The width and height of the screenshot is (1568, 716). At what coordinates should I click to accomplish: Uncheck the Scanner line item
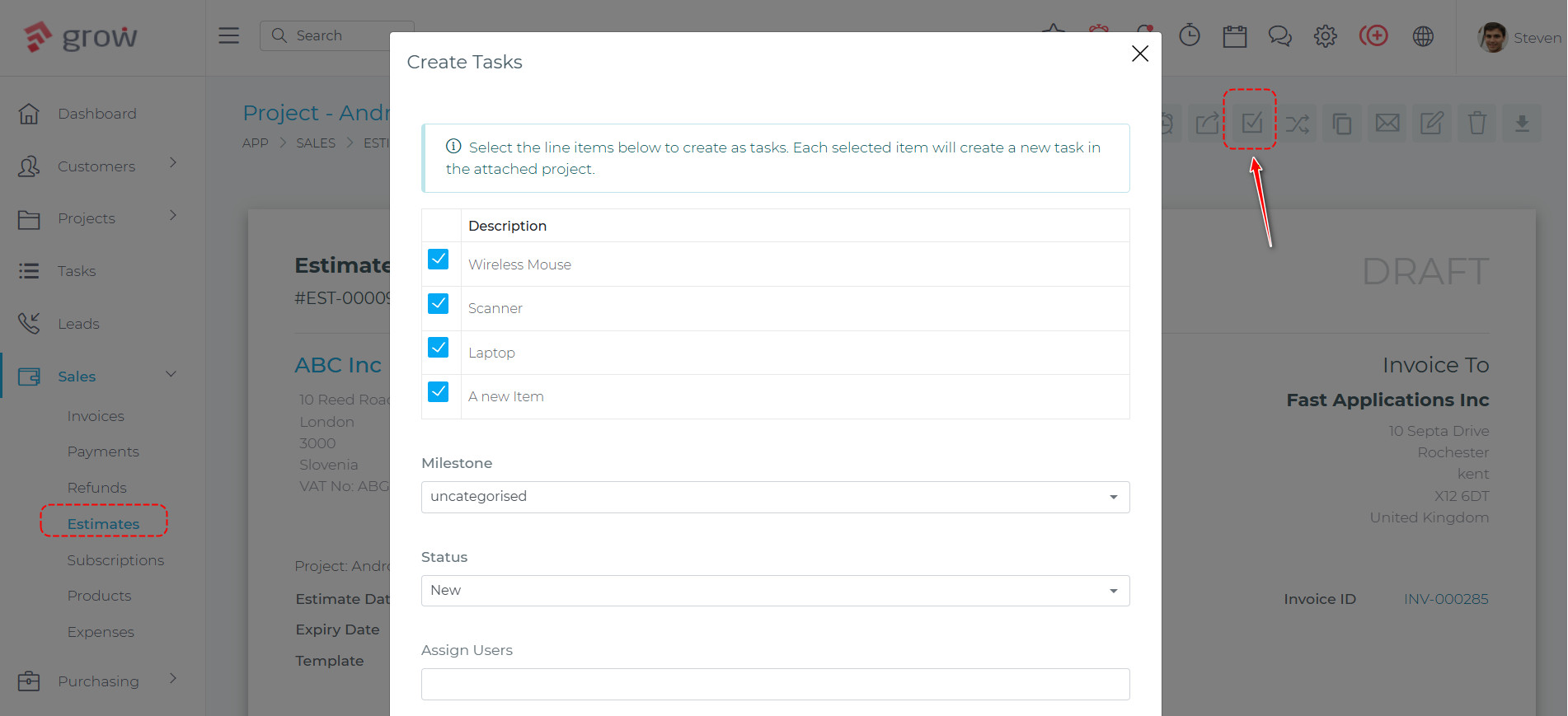click(439, 303)
